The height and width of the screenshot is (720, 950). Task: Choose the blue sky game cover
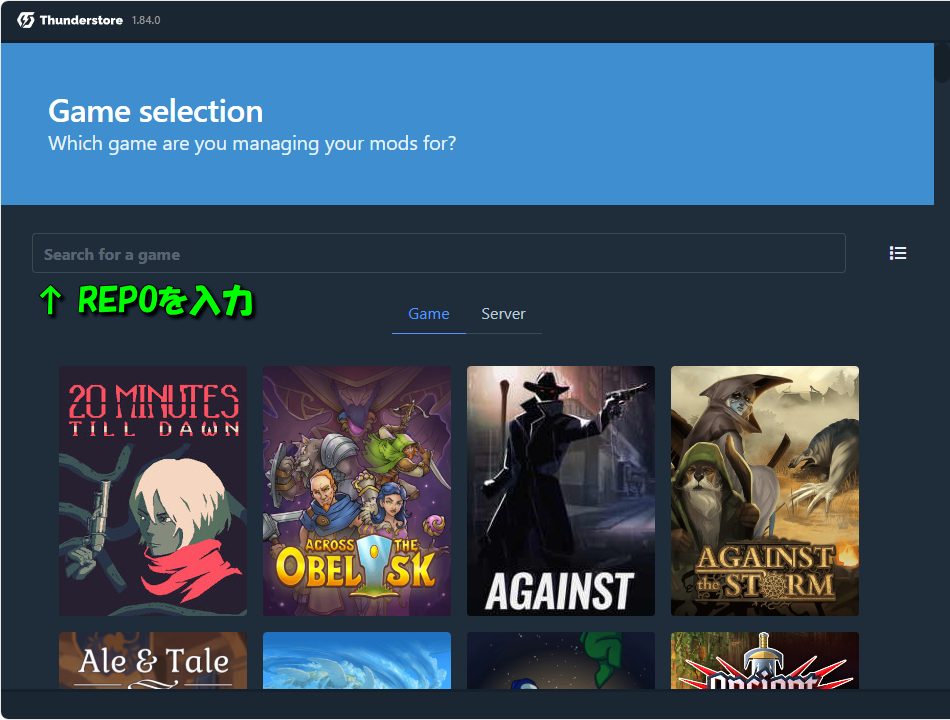[357, 661]
